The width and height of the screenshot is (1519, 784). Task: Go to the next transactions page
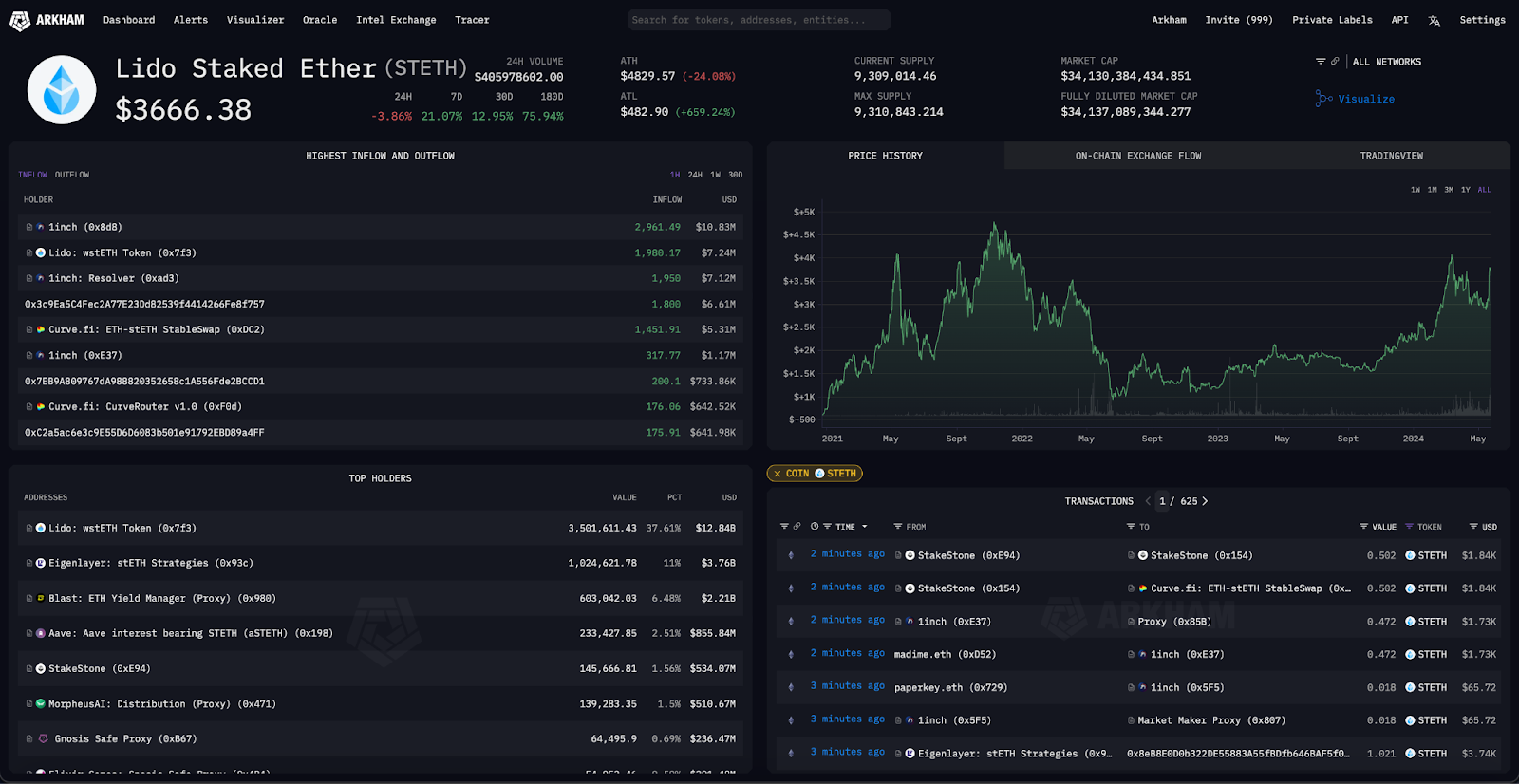[1205, 501]
